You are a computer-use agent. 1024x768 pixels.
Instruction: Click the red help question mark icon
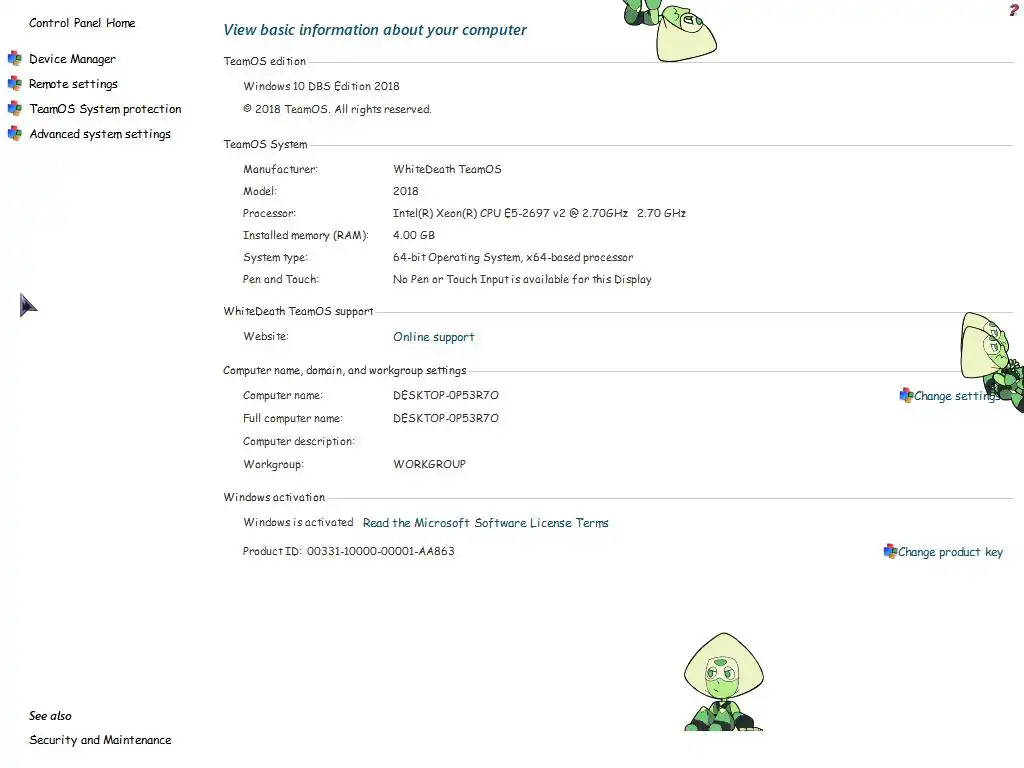pyautogui.click(x=1014, y=9)
